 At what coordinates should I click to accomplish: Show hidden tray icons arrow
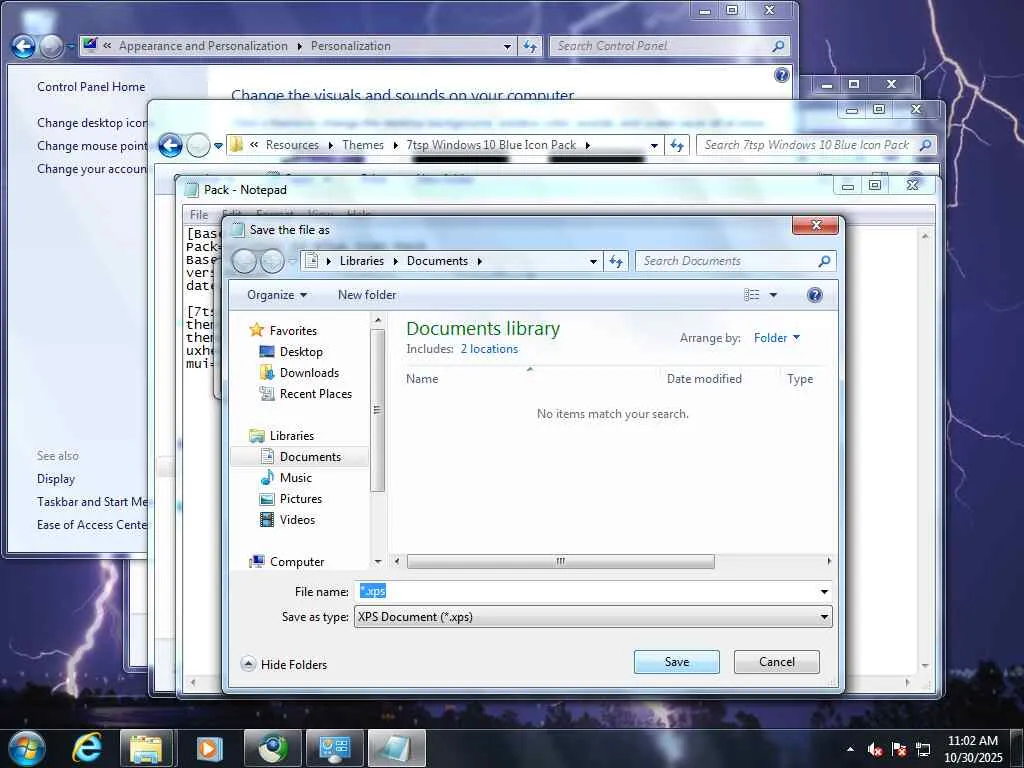(x=850, y=749)
